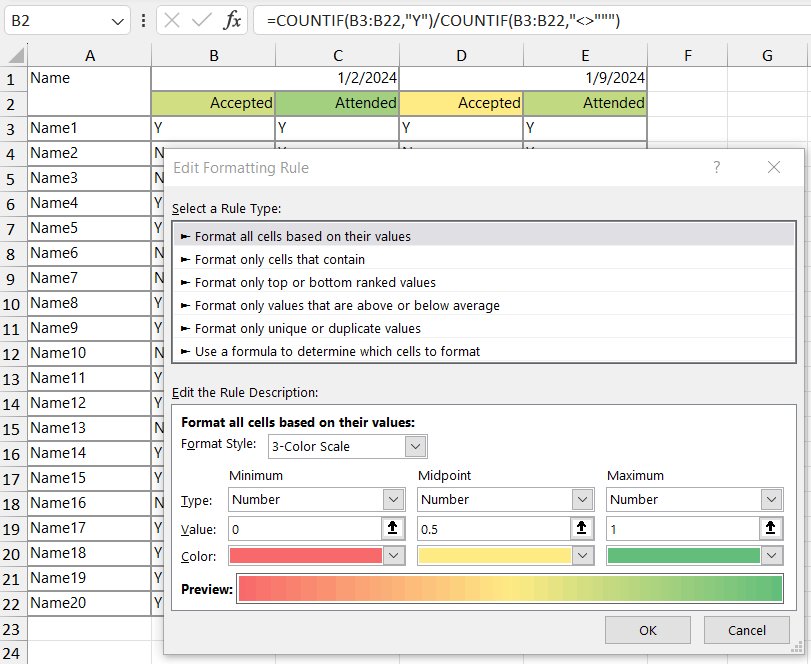Click the formula bar Enter checkmark icon
Screen dimensions: 811x664
(201, 21)
